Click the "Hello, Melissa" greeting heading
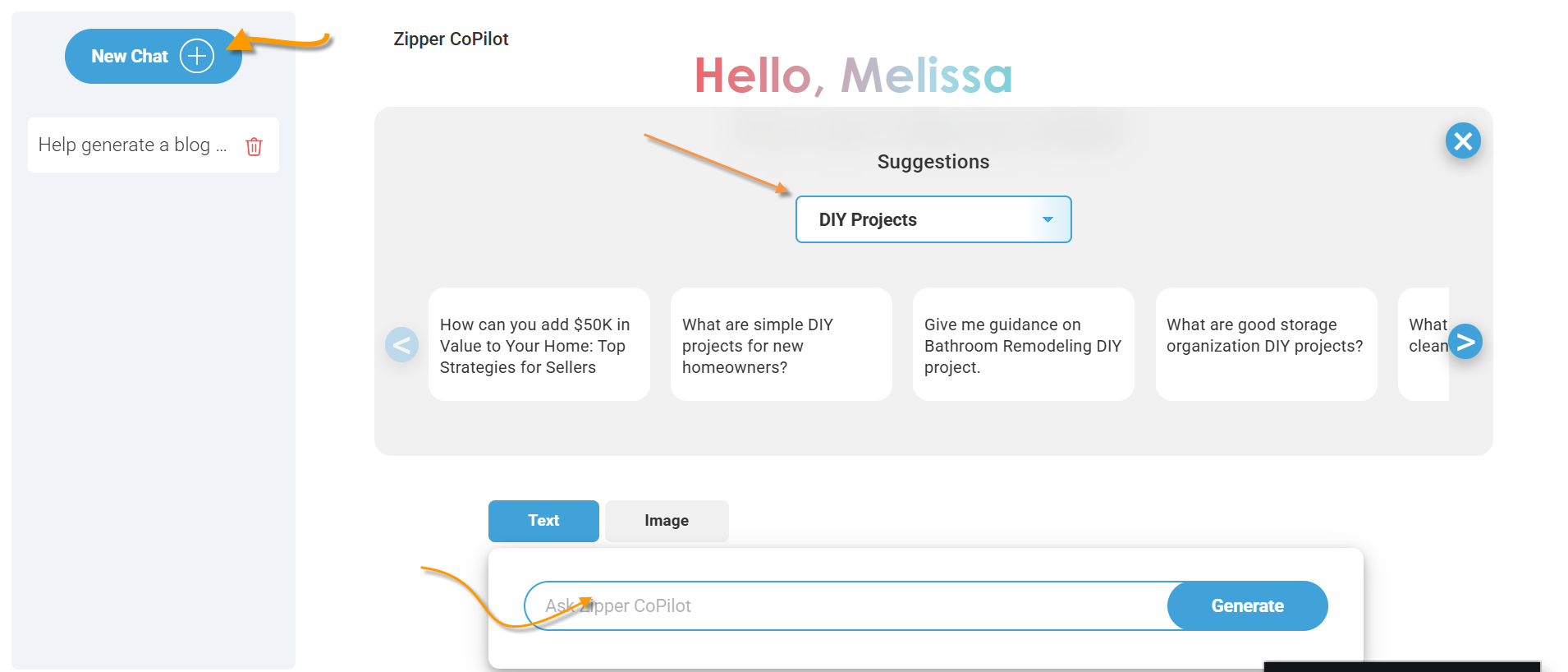 [x=853, y=76]
